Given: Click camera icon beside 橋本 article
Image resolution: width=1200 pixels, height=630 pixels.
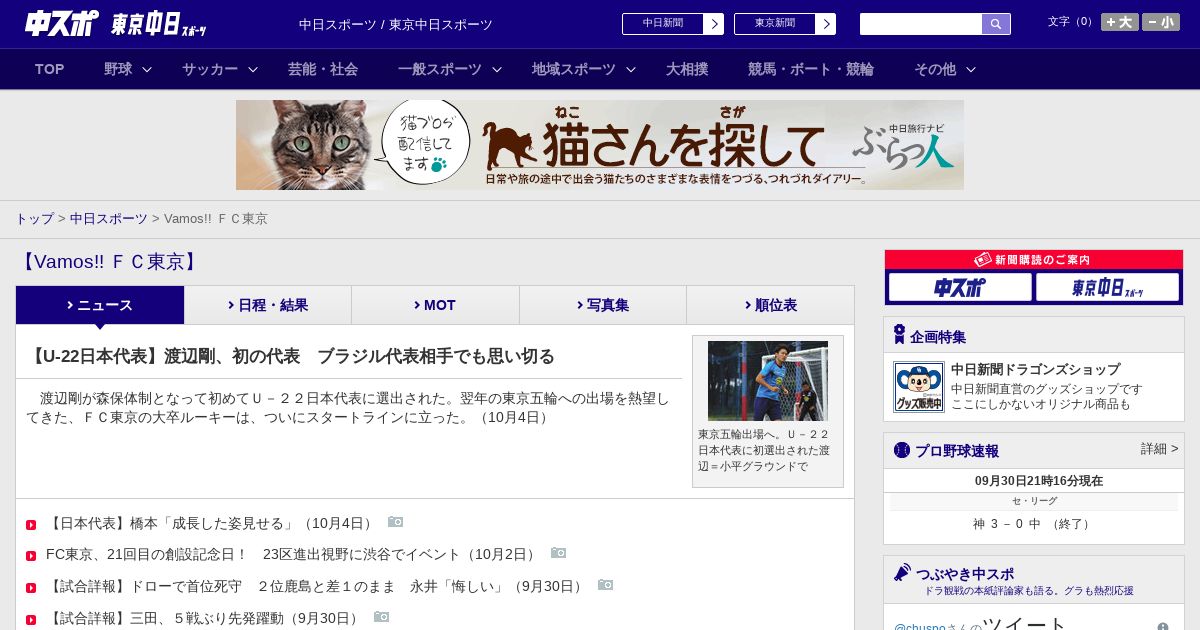Looking at the screenshot, I should tap(396, 522).
